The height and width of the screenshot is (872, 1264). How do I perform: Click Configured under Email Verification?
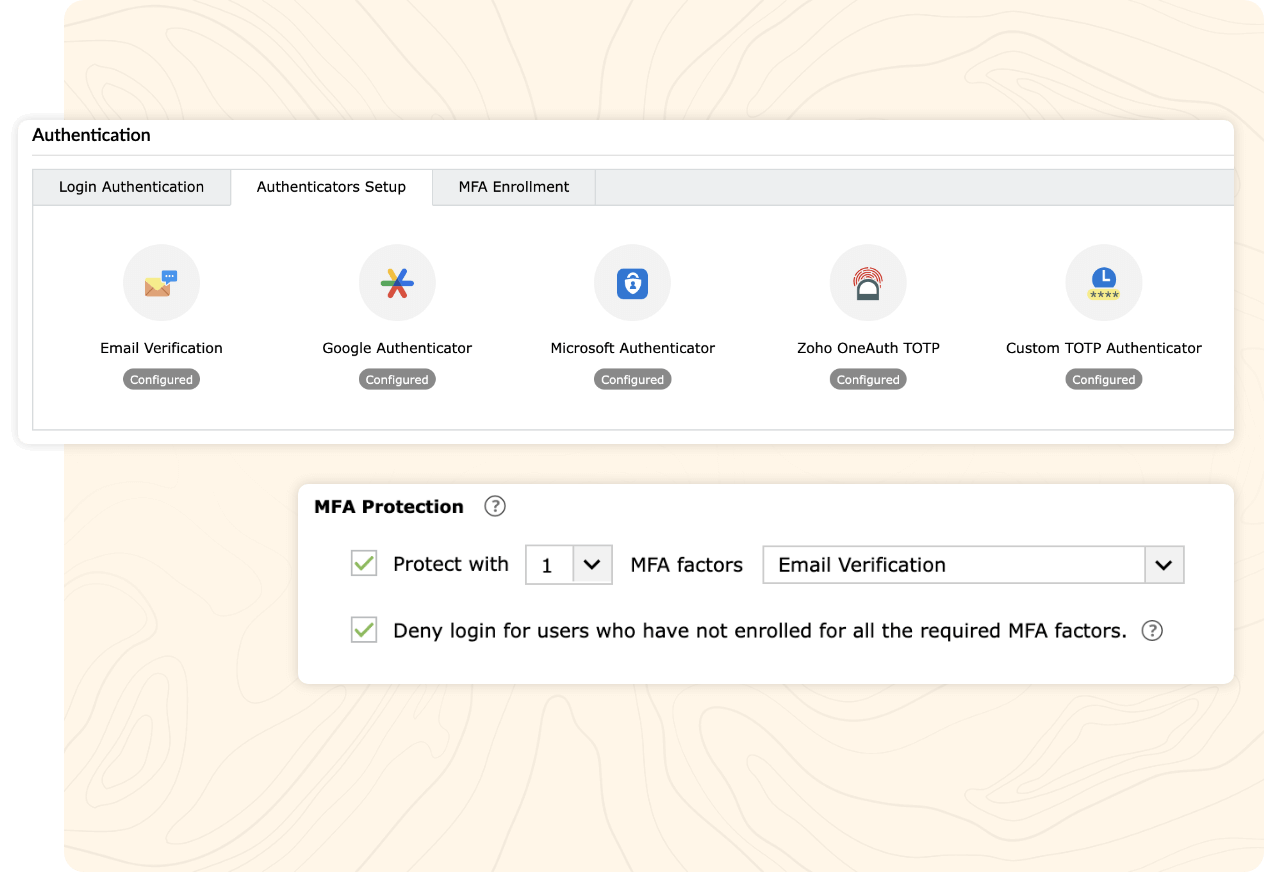(x=161, y=379)
